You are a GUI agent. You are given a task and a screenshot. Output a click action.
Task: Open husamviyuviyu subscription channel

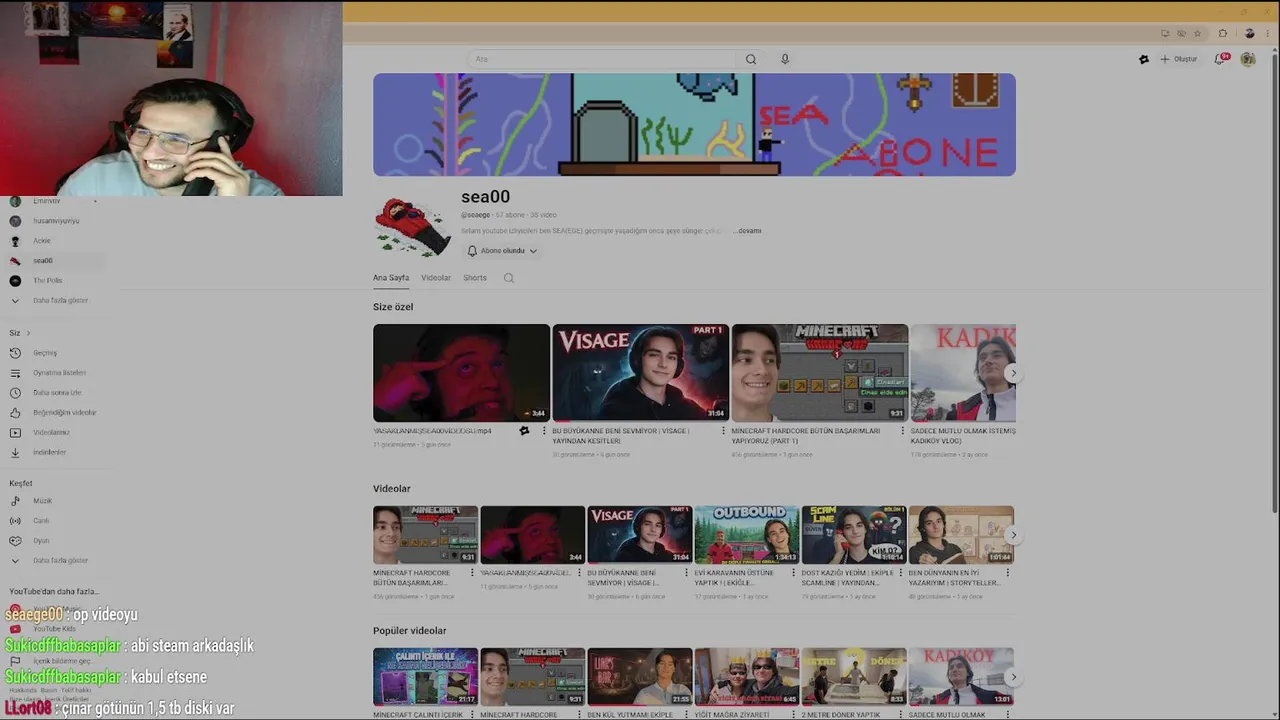[55, 221]
